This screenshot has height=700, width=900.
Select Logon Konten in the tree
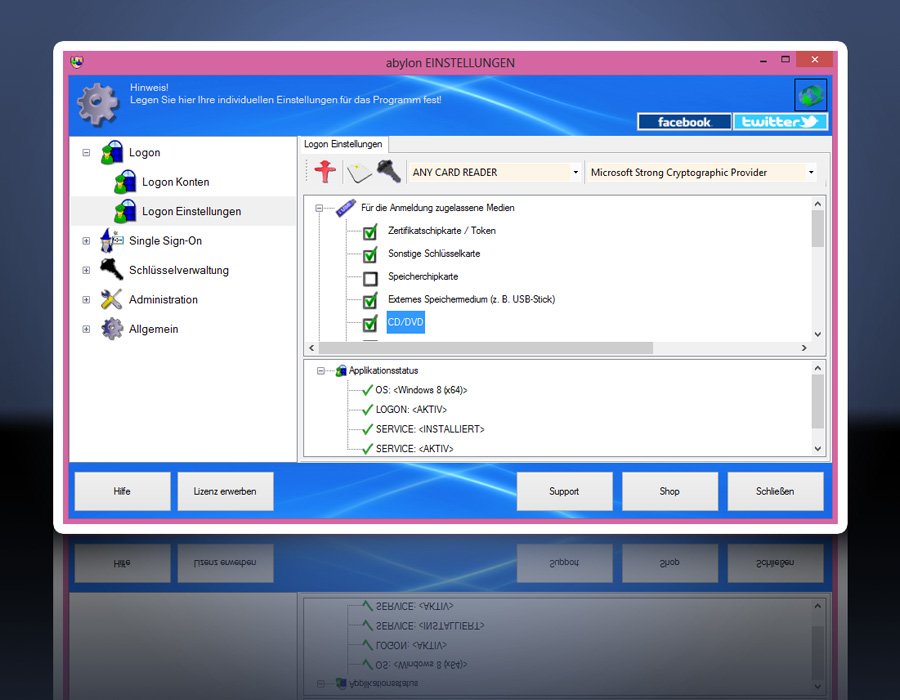point(176,182)
